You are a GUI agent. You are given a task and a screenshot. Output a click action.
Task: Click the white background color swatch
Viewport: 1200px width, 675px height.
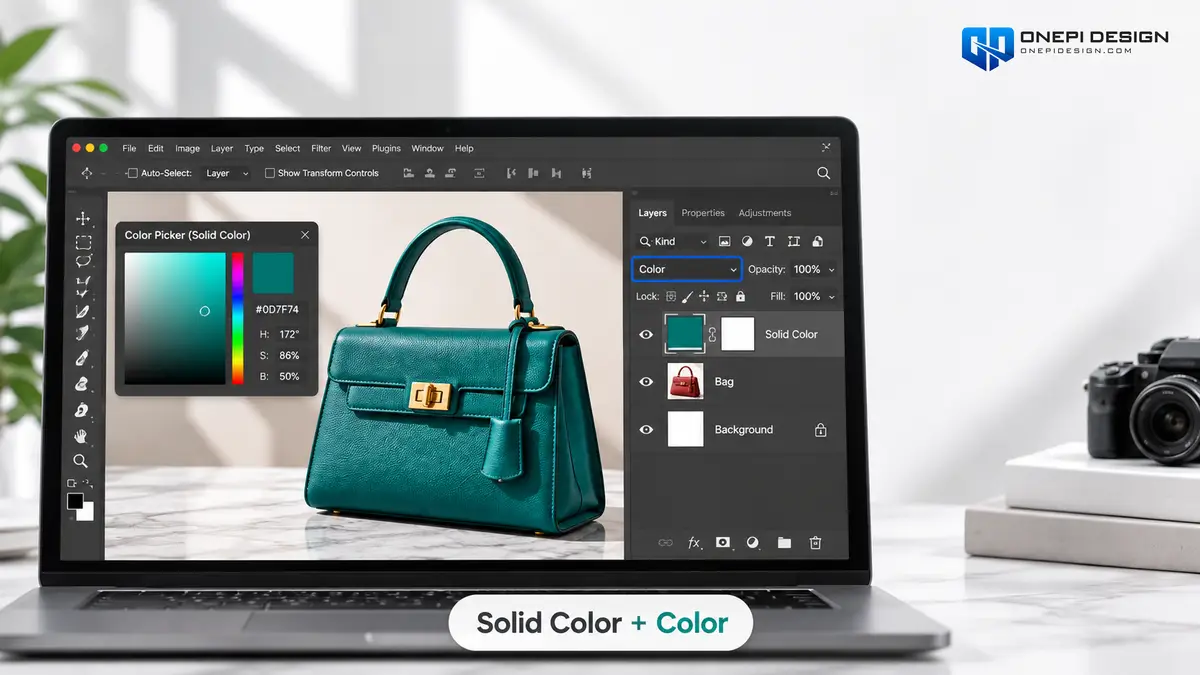(87, 511)
